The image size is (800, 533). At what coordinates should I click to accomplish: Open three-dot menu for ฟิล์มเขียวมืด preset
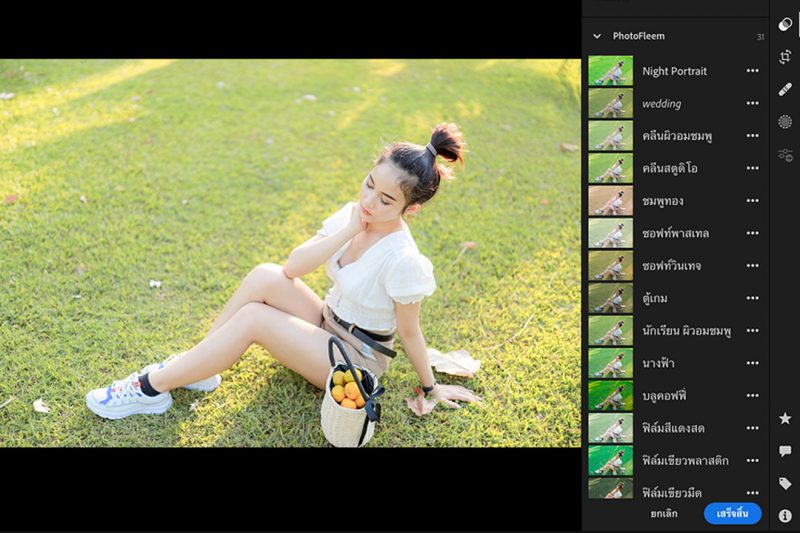753,493
